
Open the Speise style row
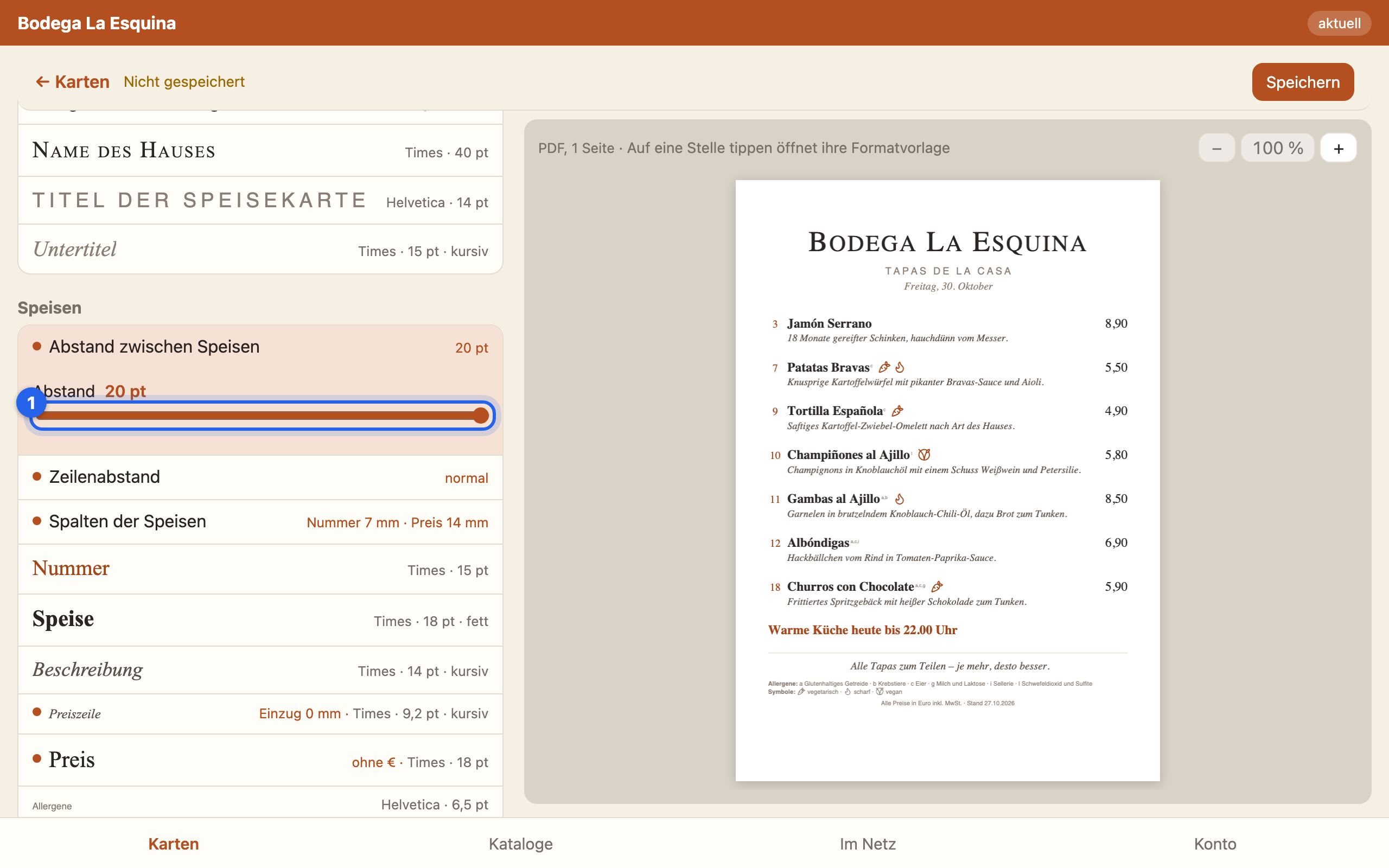point(260,620)
